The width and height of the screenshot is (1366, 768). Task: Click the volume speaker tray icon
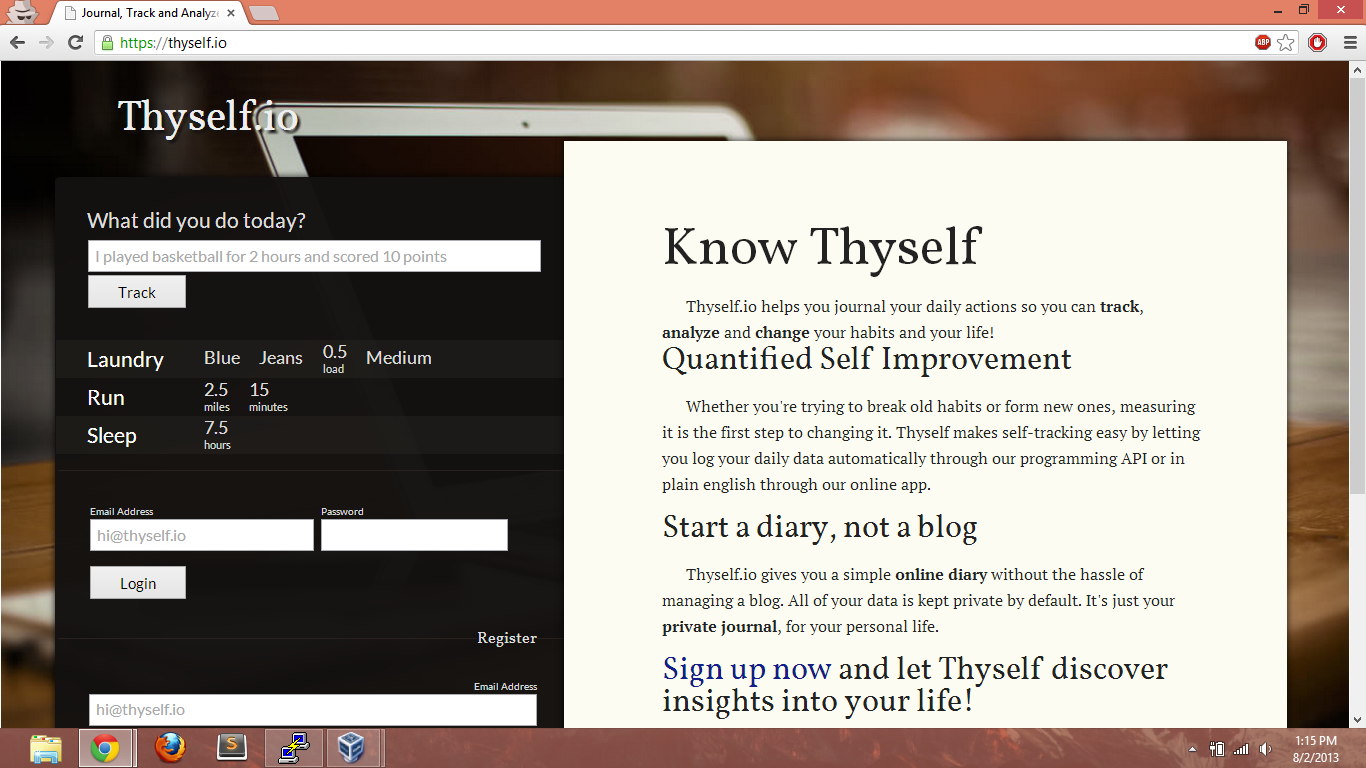[x=1265, y=749]
